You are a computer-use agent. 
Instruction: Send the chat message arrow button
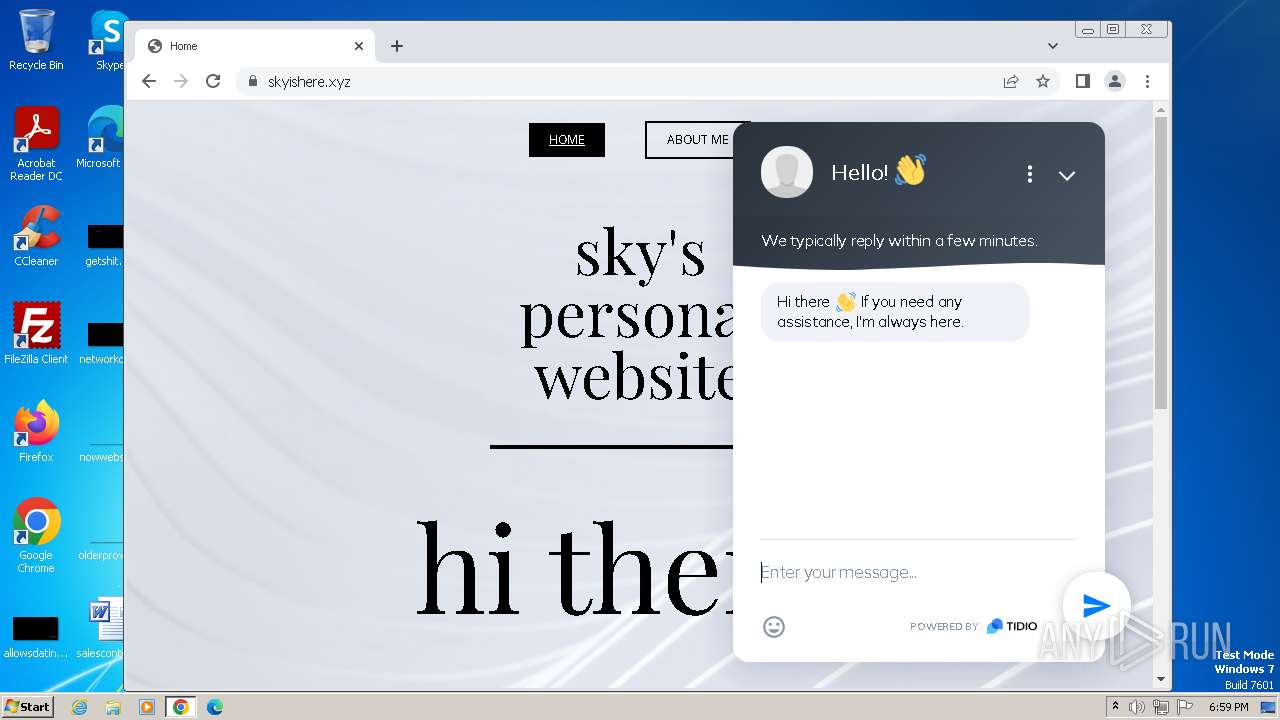1096,605
